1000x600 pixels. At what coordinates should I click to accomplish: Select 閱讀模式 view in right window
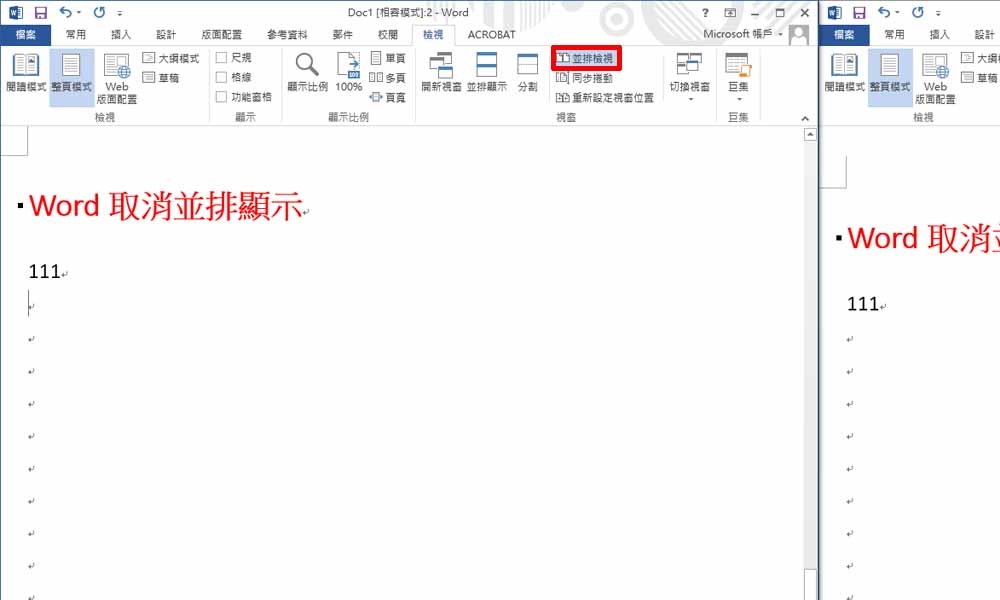(844, 73)
